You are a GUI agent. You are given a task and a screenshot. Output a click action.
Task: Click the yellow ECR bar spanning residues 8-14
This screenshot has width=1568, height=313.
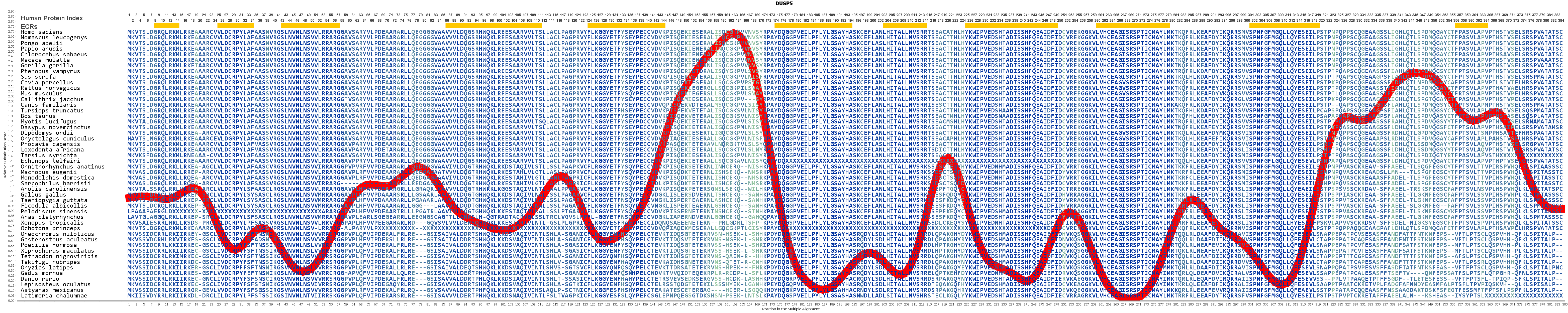pos(167,26)
